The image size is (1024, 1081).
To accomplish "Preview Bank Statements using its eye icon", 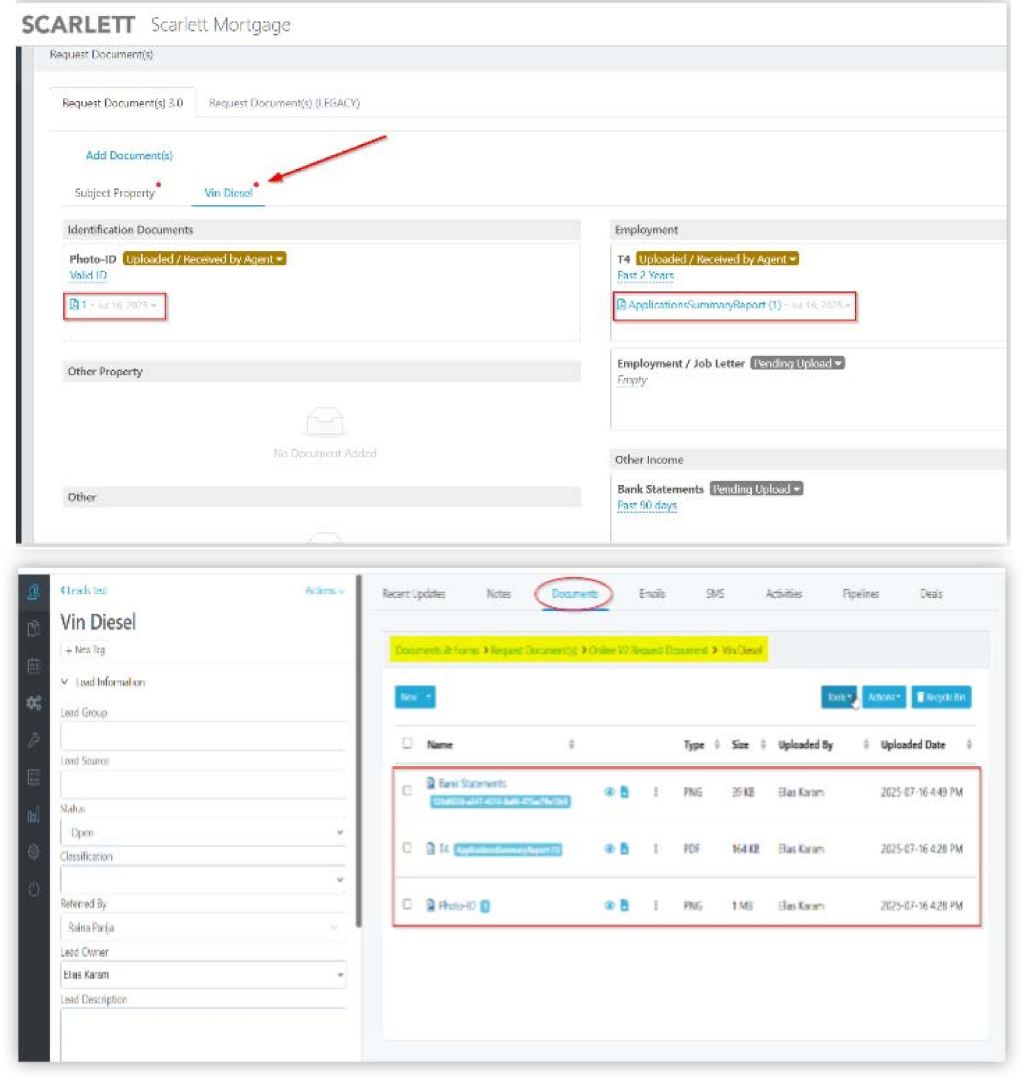I will 608,791.
